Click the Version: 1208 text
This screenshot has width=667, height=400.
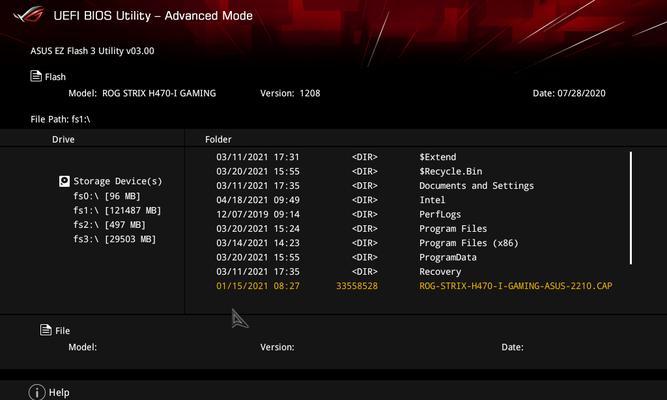click(x=290, y=93)
